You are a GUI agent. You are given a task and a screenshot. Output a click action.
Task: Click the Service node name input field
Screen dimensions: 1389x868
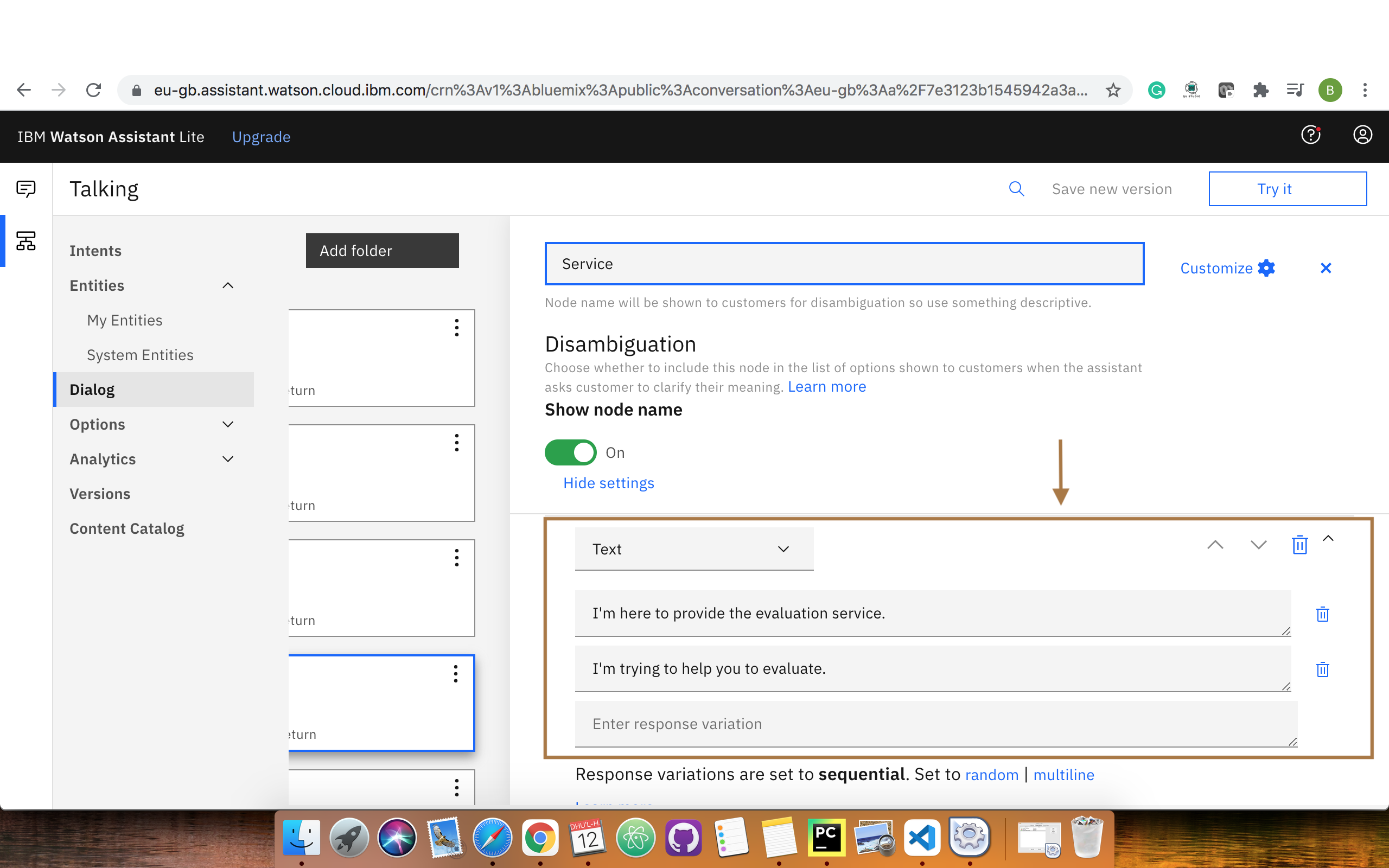point(844,264)
